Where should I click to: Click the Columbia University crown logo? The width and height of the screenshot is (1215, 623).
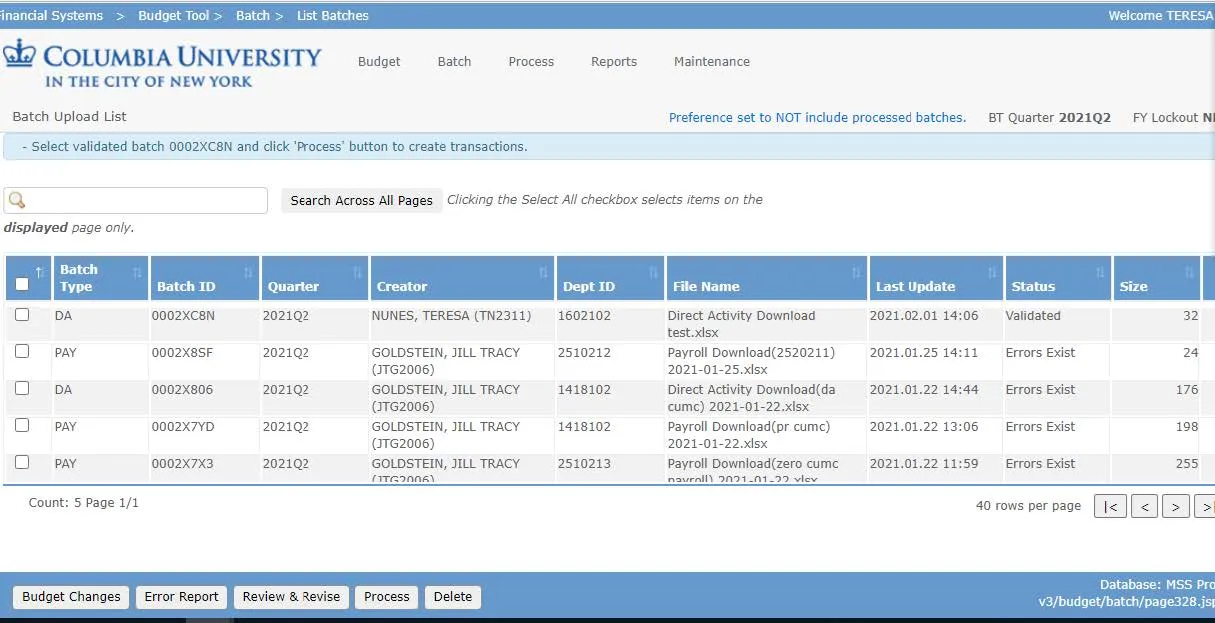(x=18, y=54)
